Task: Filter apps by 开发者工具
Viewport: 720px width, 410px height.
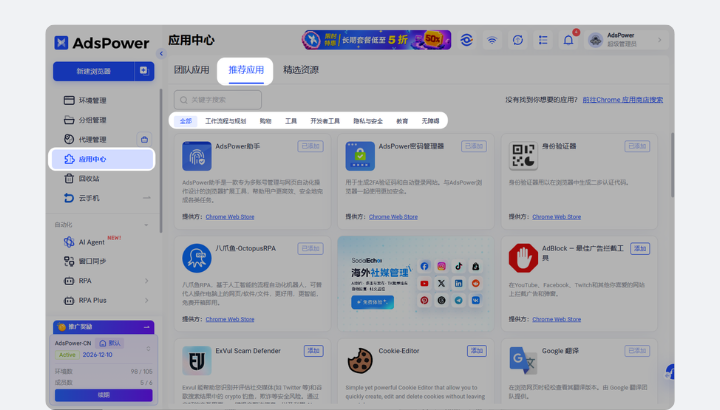Action: pos(325,121)
